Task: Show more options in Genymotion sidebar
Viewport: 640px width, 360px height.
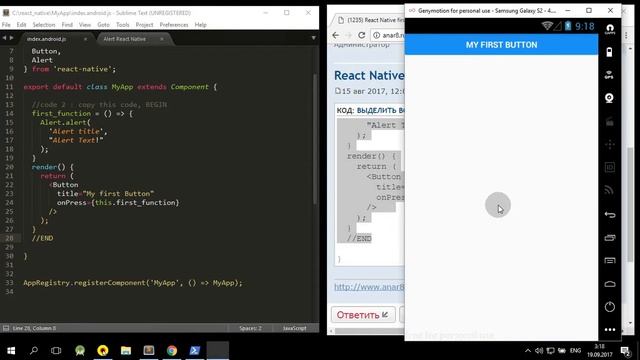Action: [x=610, y=329]
